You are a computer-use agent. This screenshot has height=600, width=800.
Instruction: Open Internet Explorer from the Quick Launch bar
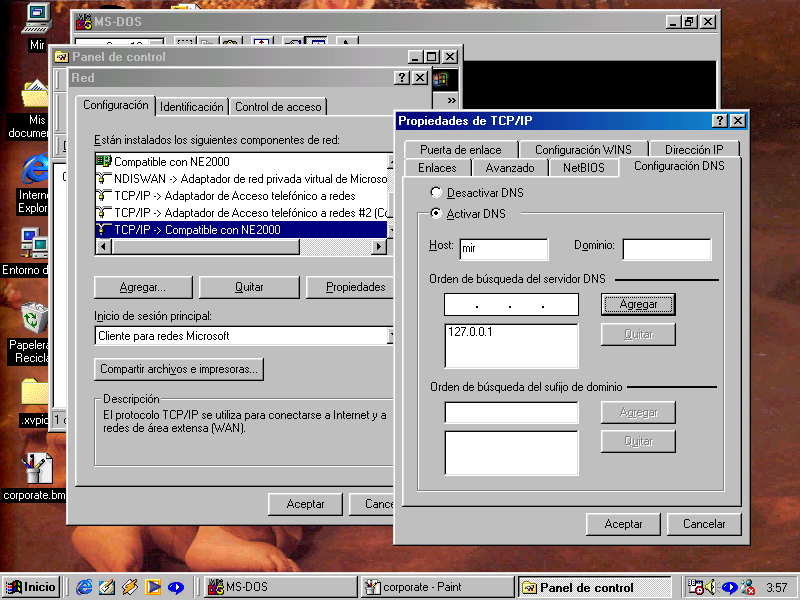[x=86, y=587]
